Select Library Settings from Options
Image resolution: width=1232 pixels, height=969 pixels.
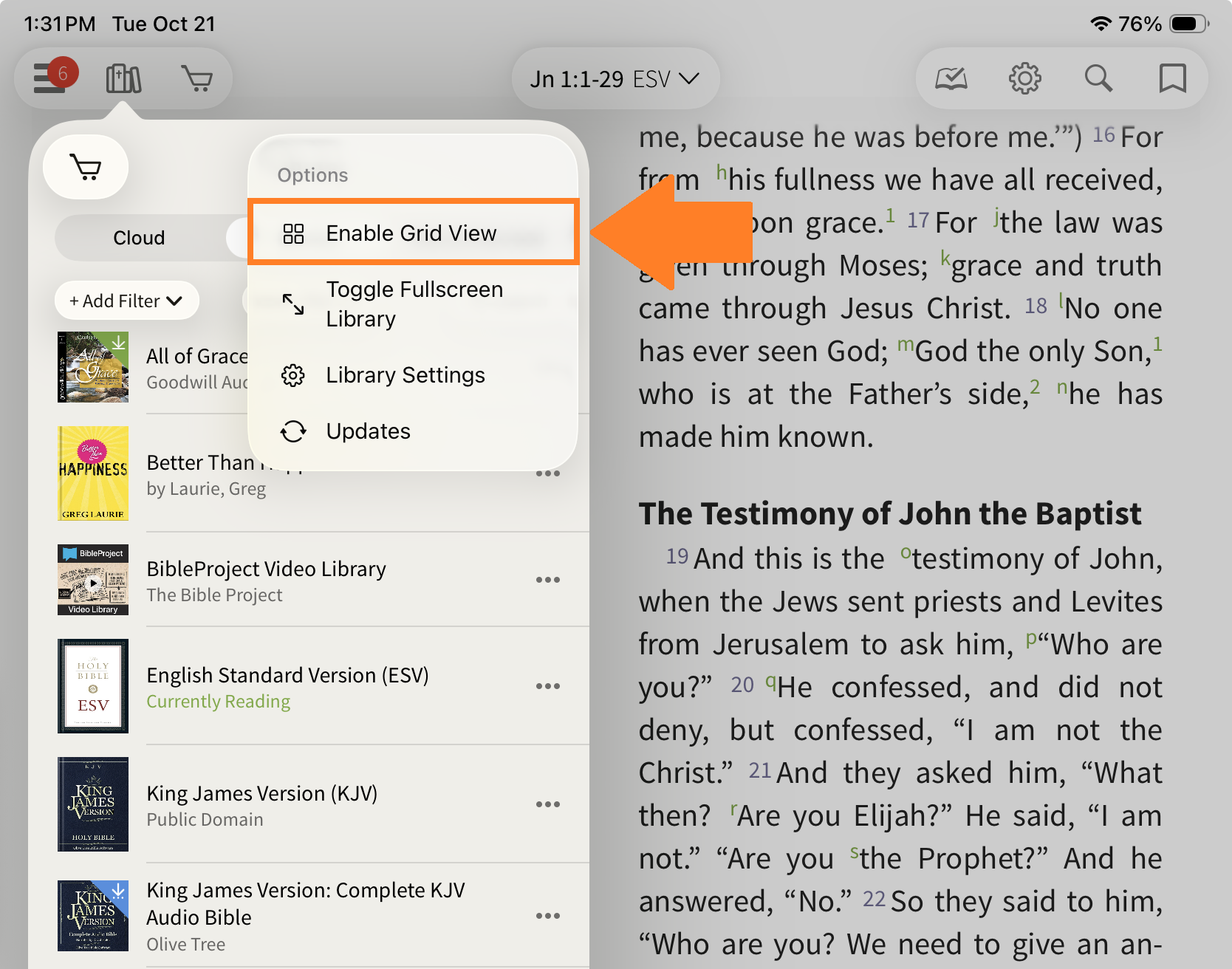click(x=405, y=375)
